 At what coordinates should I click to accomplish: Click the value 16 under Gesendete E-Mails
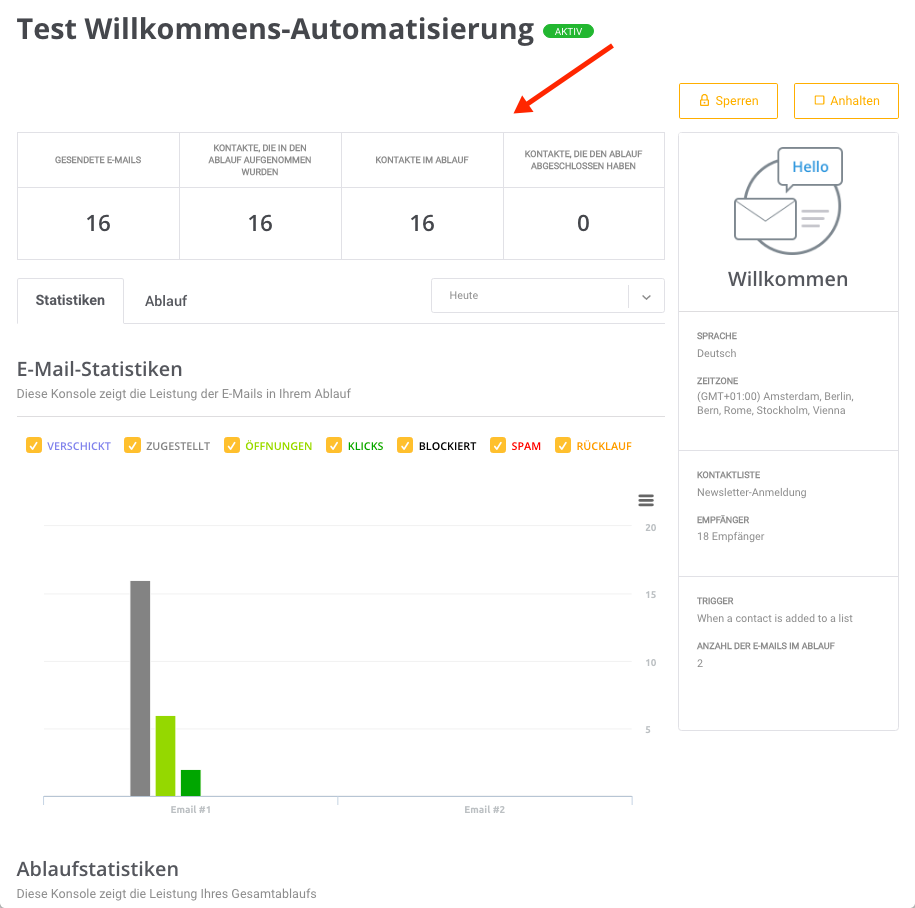pyautogui.click(x=98, y=223)
